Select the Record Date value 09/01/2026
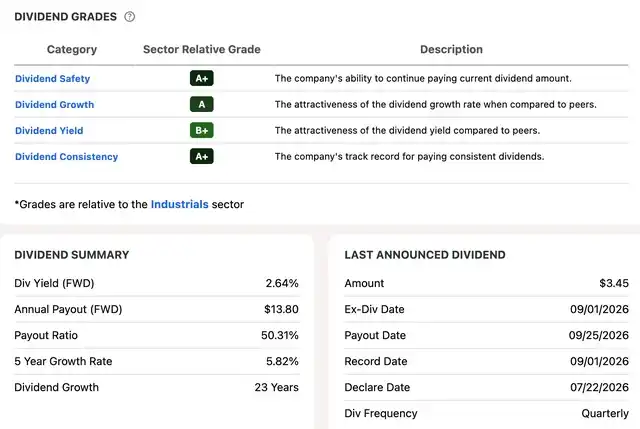640x429 pixels. tap(600, 361)
